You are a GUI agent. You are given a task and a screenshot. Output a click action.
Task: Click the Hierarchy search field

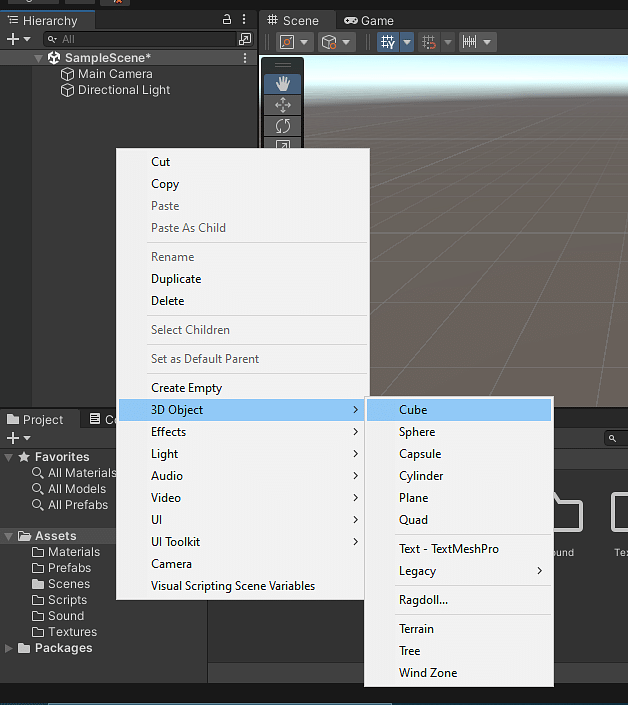(140, 39)
